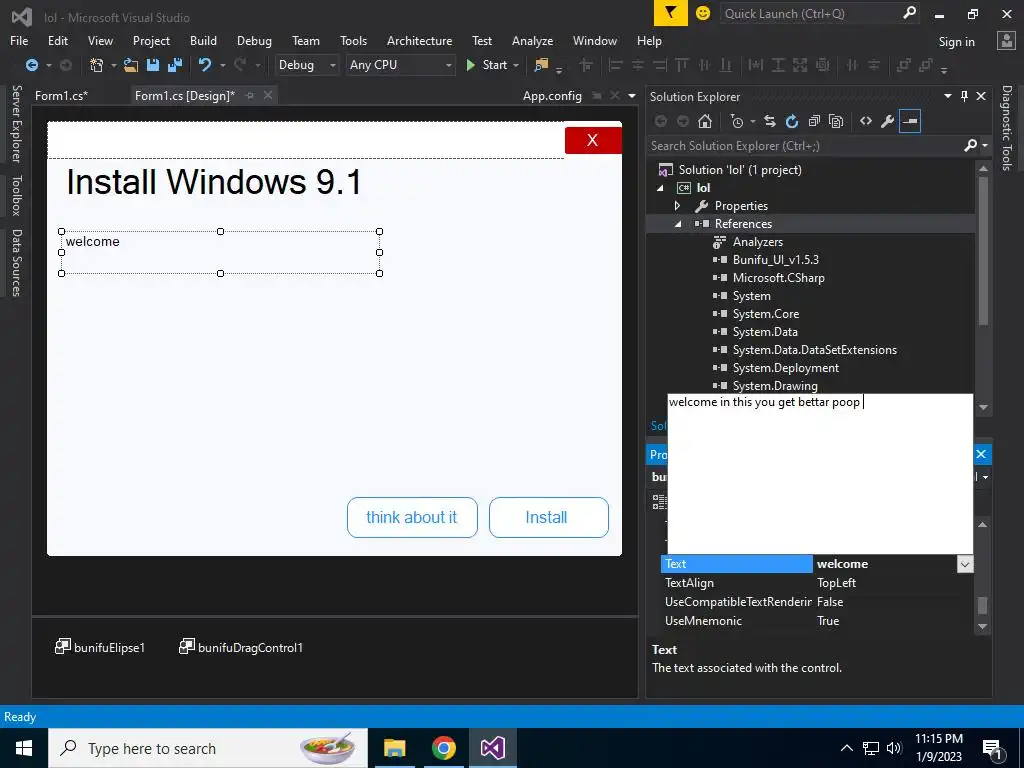Open File Explorer from the taskbar

point(394,748)
